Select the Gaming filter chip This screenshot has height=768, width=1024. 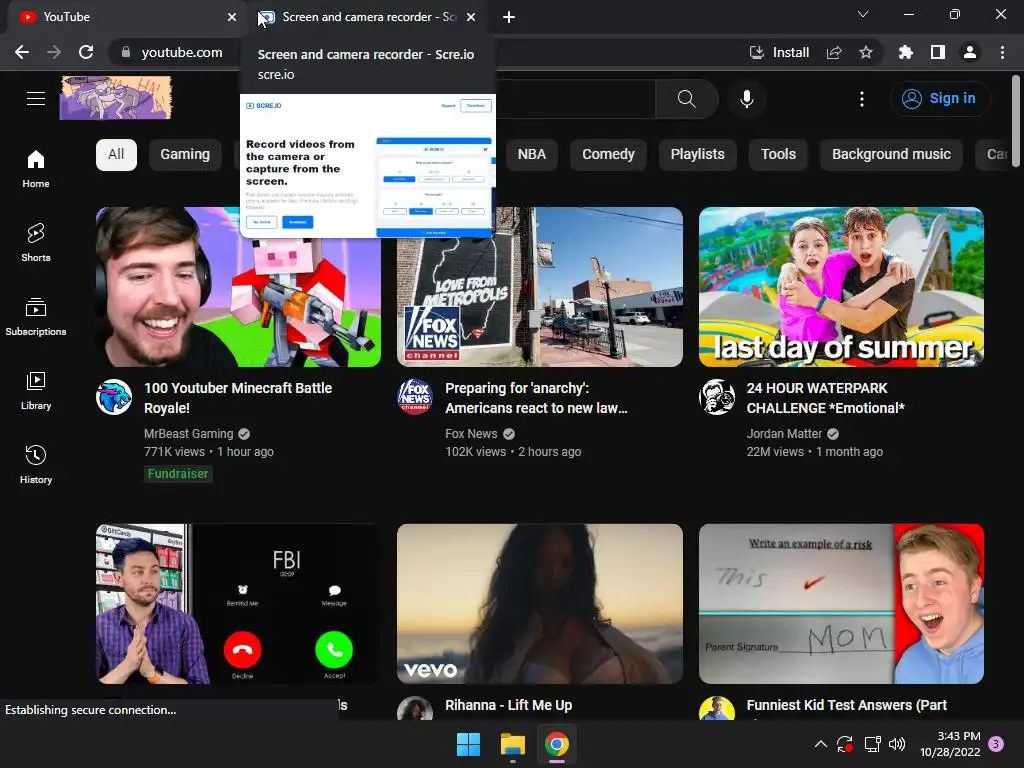coord(185,155)
